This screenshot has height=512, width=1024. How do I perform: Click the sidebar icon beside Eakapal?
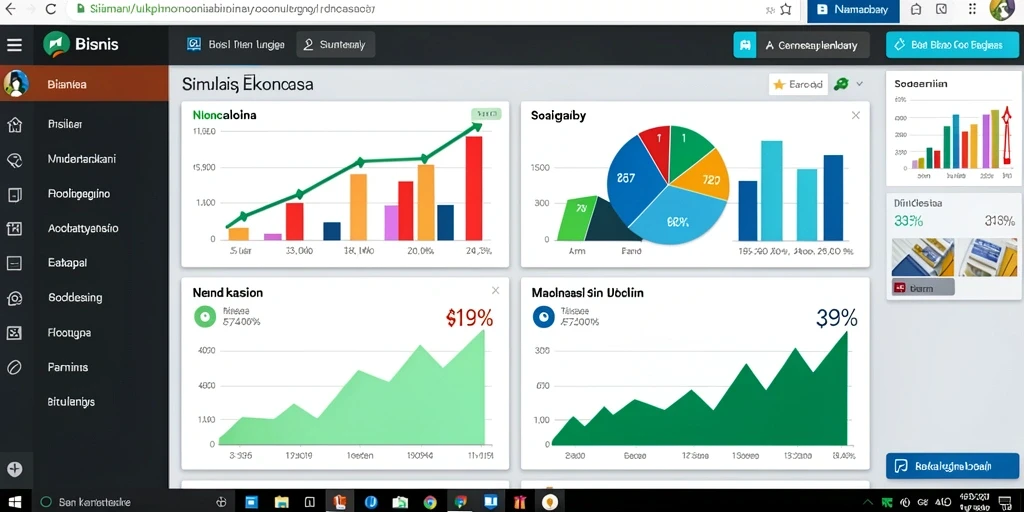[x=14, y=263]
